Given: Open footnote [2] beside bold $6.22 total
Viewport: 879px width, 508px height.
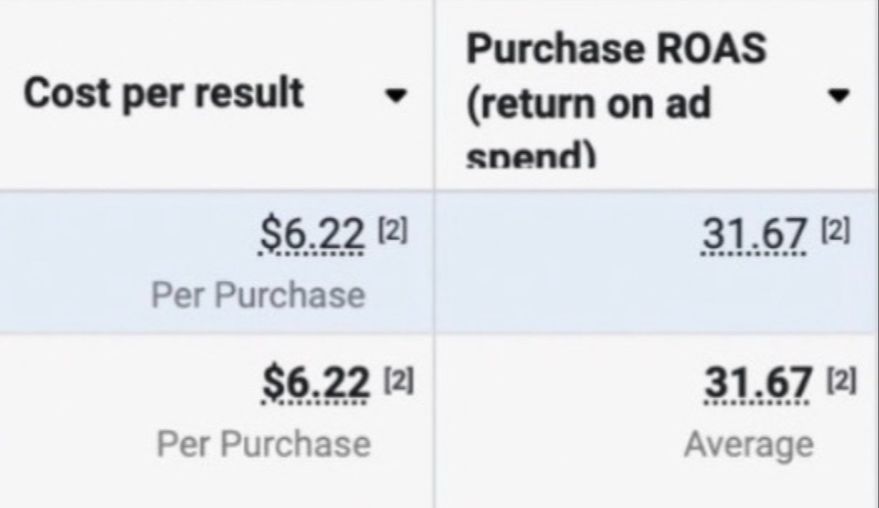Looking at the screenshot, I should (x=399, y=381).
